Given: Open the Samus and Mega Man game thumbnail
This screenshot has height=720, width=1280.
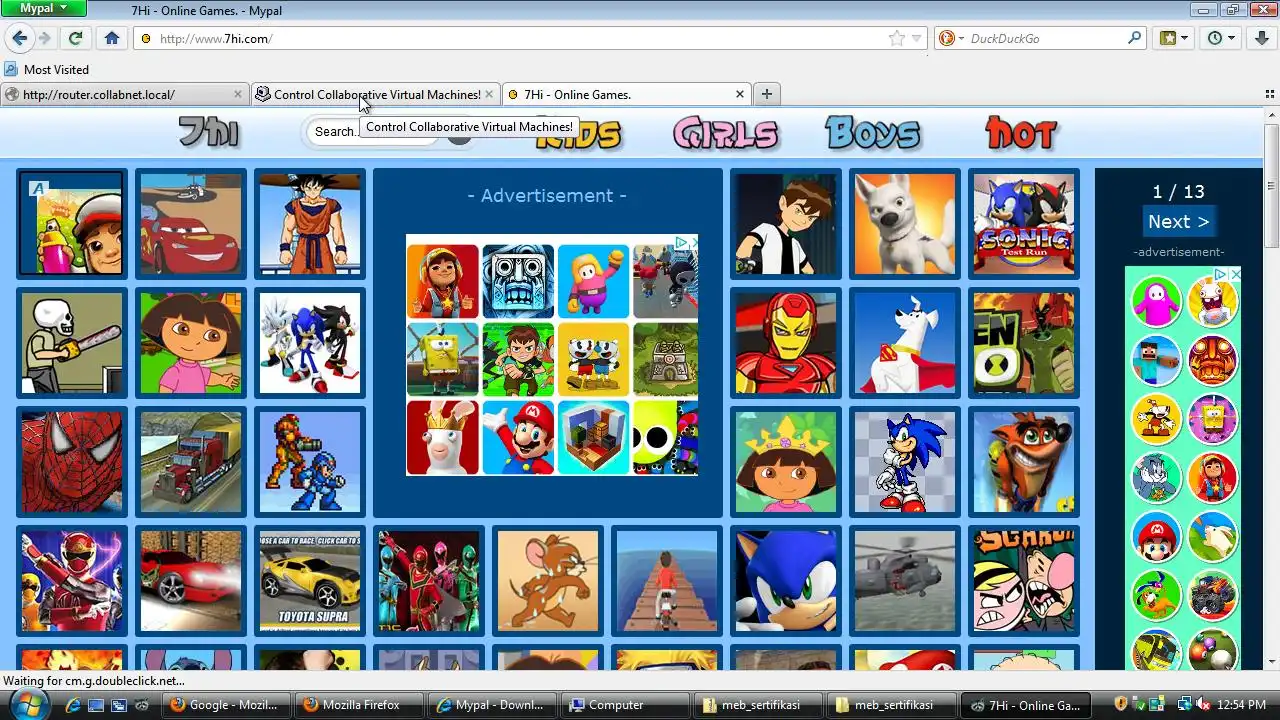Looking at the screenshot, I should pyautogui.click(x=310, y=462).
